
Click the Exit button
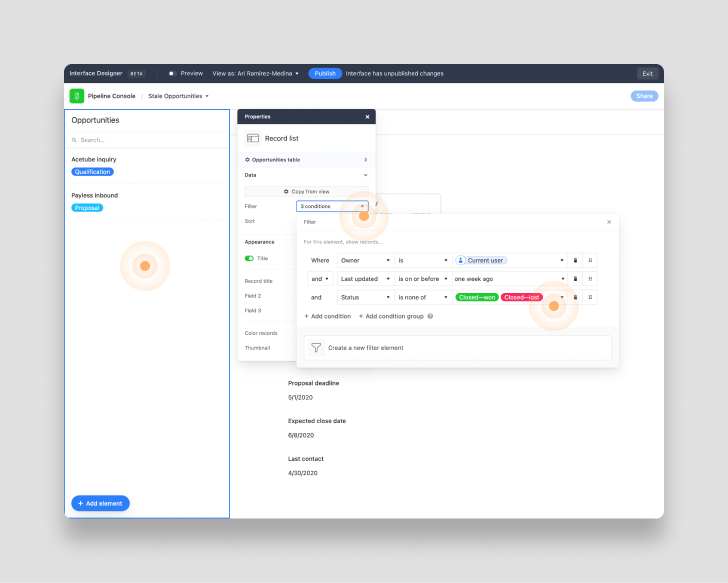647,73
